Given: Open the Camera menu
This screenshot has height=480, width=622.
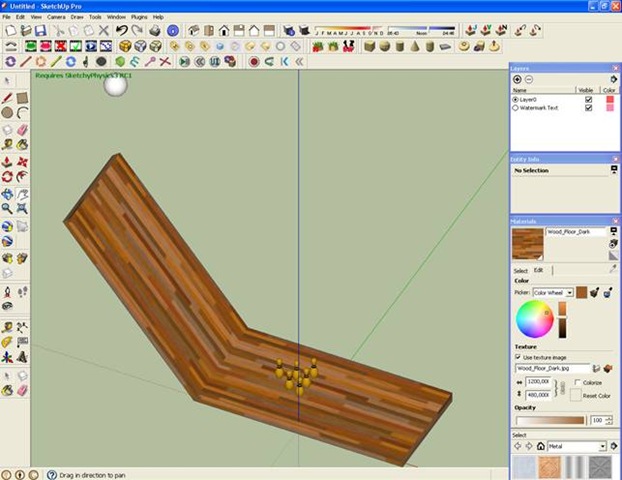Looking at the screenshot, I should (x=57, y=17).
